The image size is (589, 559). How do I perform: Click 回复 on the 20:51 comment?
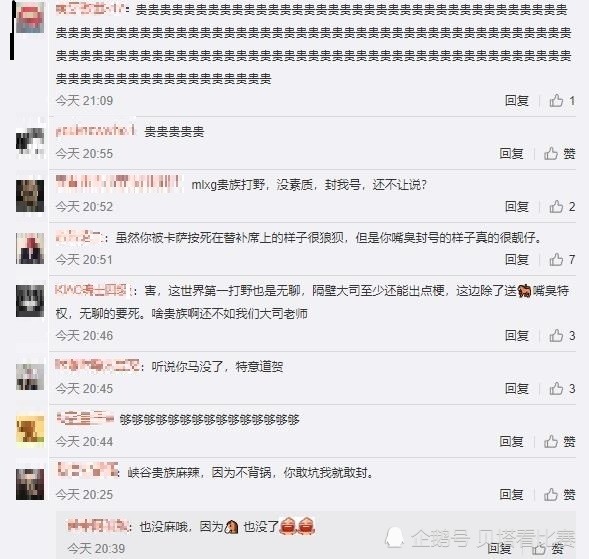coord(517,260)
